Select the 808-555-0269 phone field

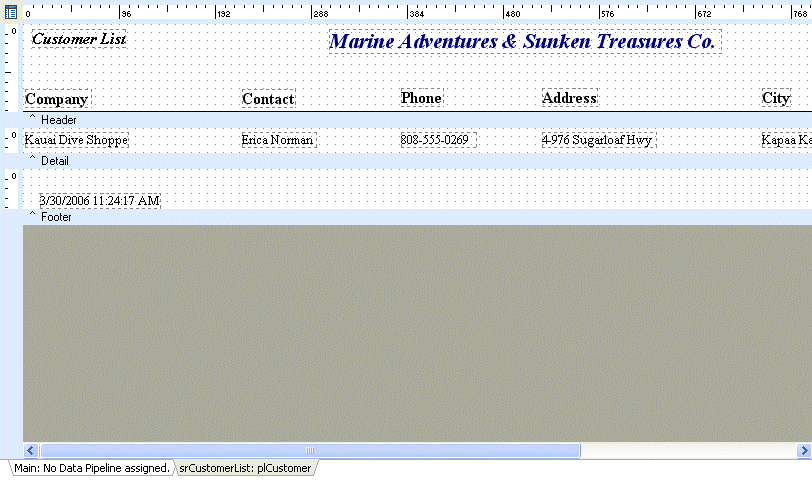[438, 140]
